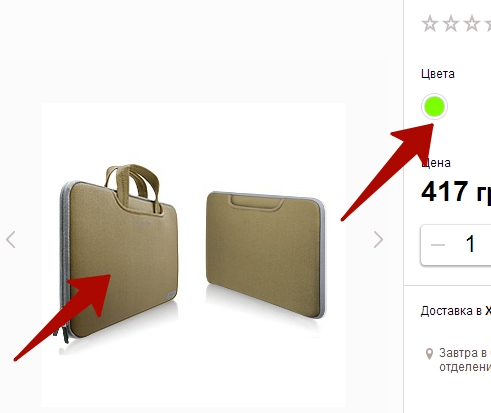Open the front bag view with handles
The height and width of the screenshot is (413, 491).
118,253
